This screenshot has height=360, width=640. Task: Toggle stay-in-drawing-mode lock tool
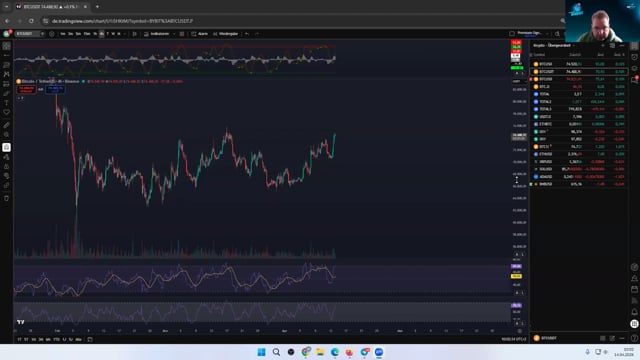[x=7, y=157]
